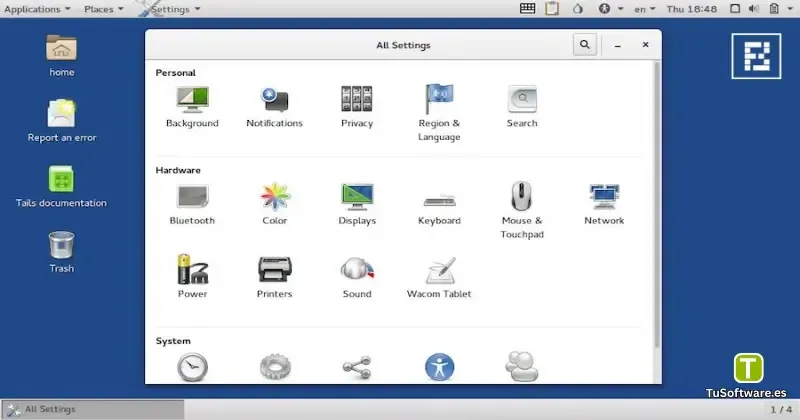Open the gear Details icon under System

click(275, 367)
